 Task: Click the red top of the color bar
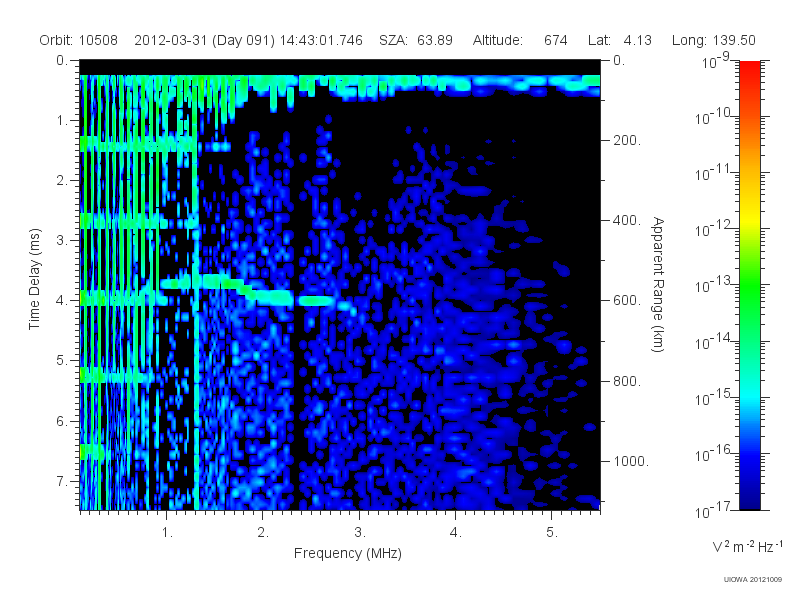(x=750, y=71)
